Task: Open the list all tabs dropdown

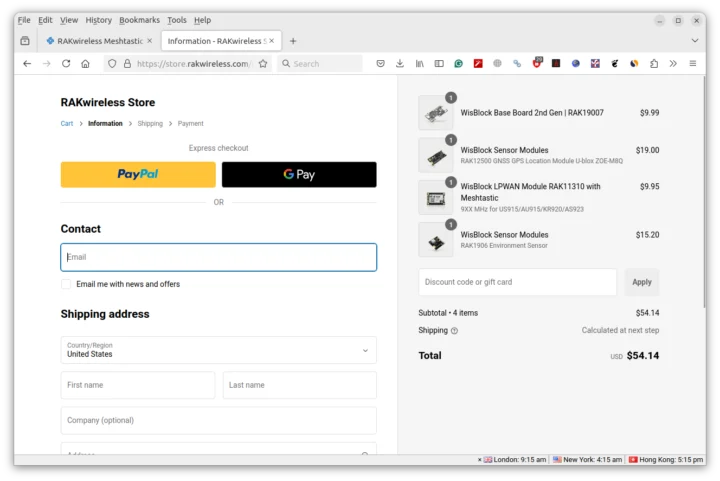Action: click(x=24, y=41)
